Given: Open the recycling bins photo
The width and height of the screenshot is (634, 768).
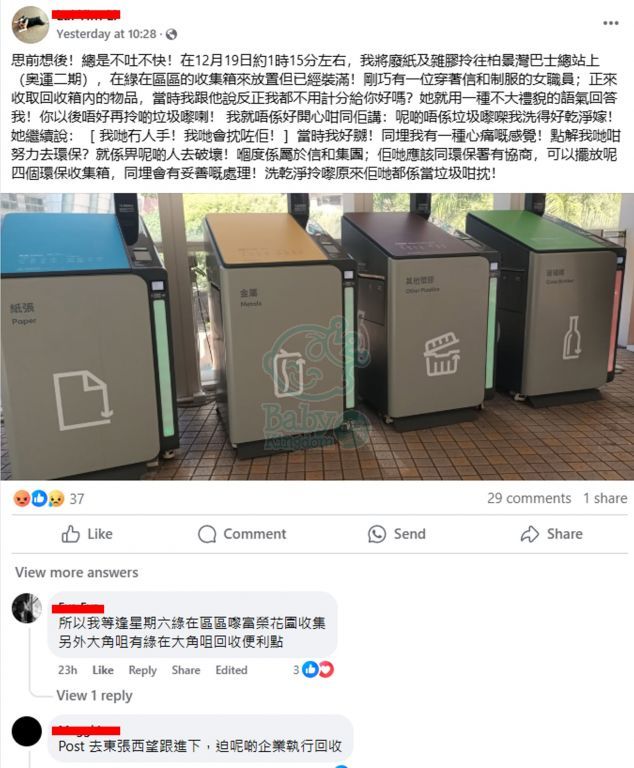Looking at the screenshot, I should [317, 336].
